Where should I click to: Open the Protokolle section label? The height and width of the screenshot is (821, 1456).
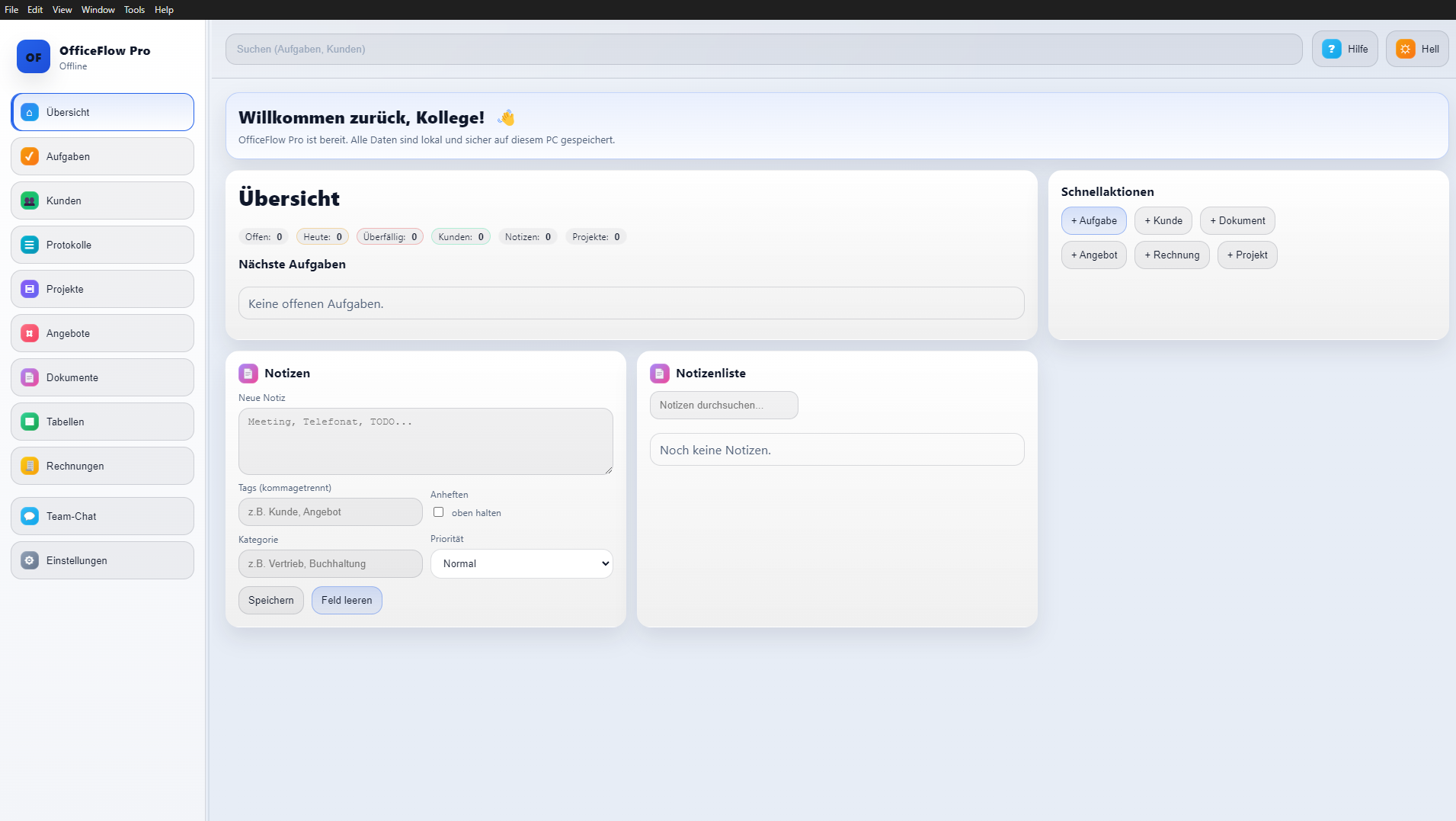(69, 245)
